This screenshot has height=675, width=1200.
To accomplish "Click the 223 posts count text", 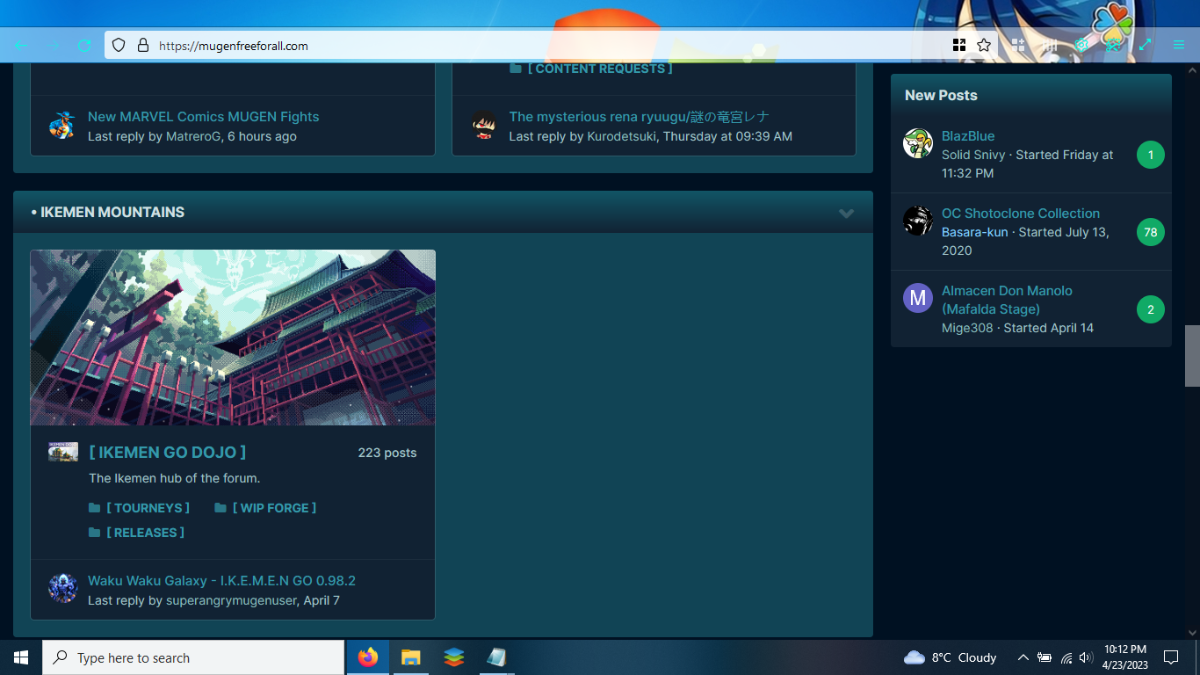I will coord(387,453).
